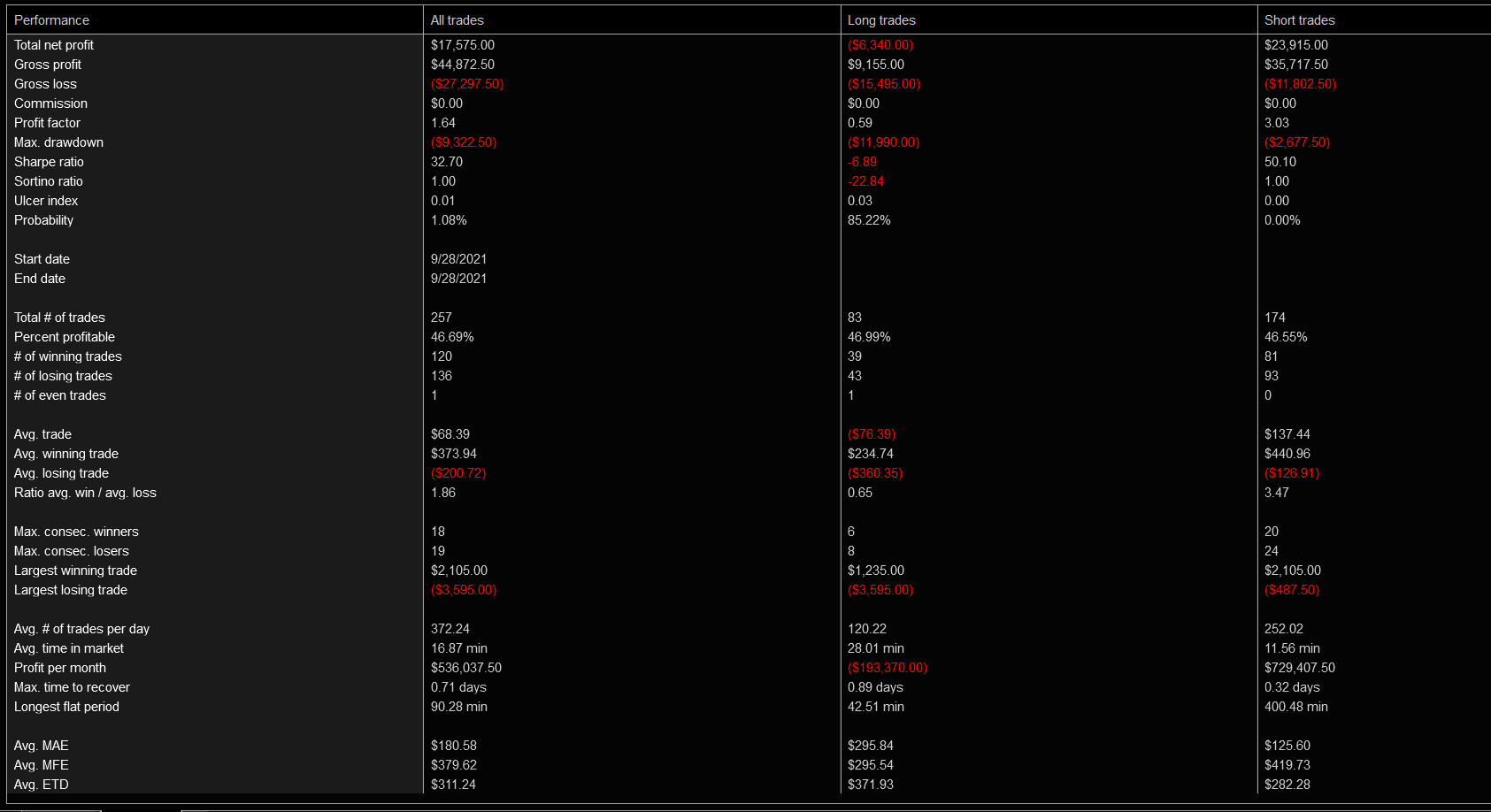Image resolution: width=1491 pixels, height=812 pixels.
Task: Click the $180.58 Avg. MAE value
Action: point(454,746)
